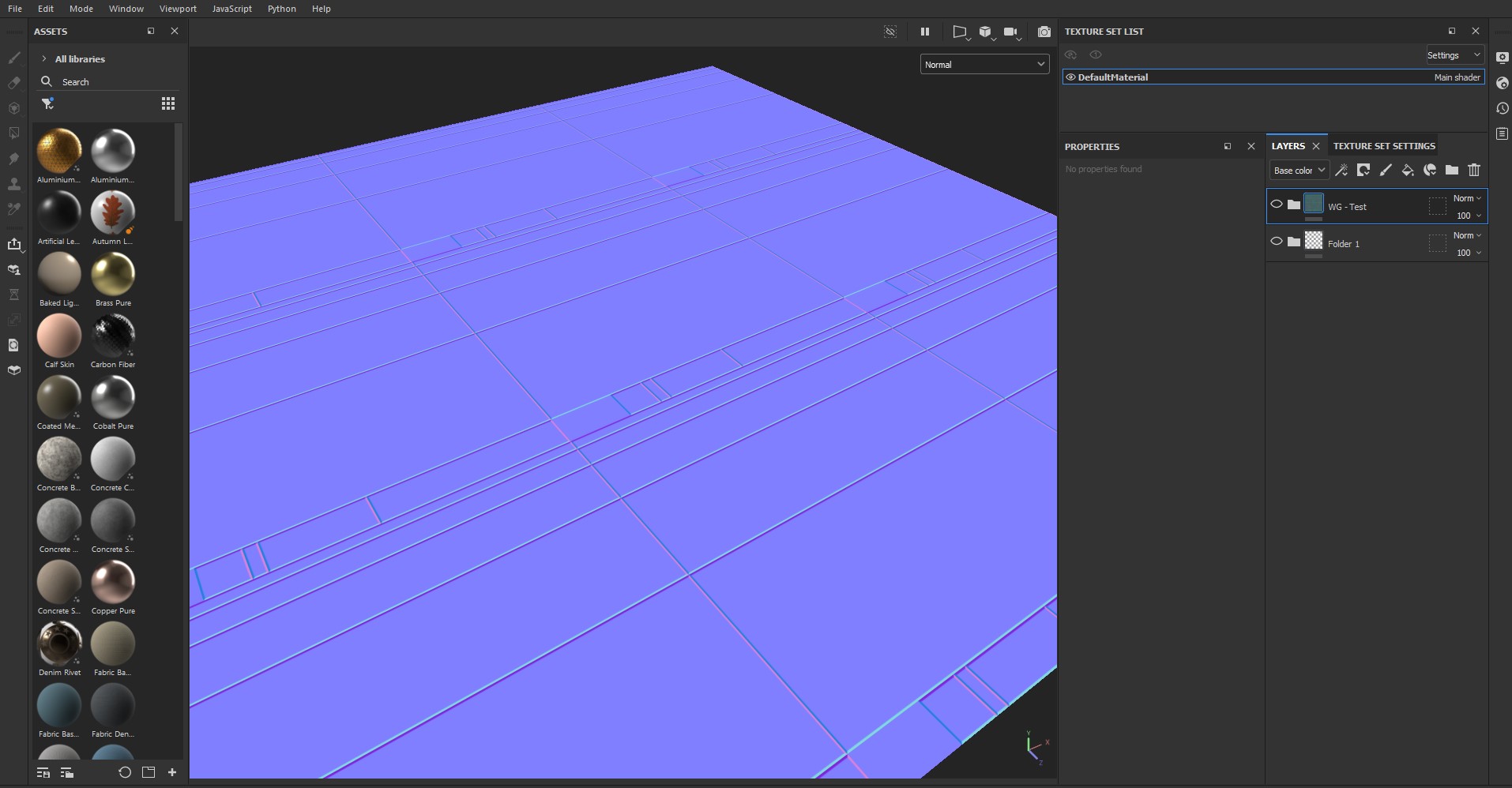The width and height of the screenshot is (1512, 788).
Task: Pause the viewport engine rendering
Action: click(925, 32)
